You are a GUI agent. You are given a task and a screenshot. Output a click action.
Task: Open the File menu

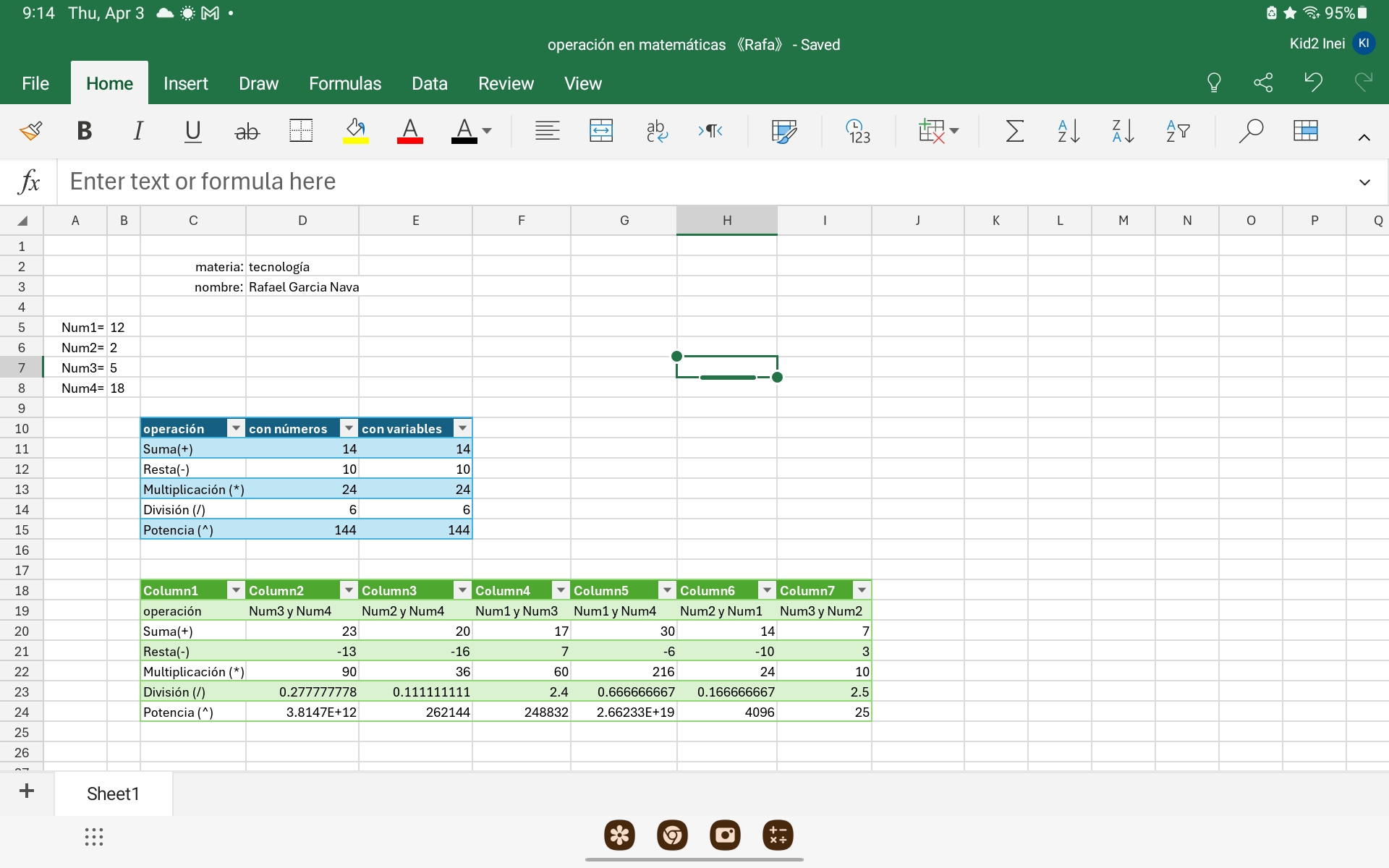35,84
